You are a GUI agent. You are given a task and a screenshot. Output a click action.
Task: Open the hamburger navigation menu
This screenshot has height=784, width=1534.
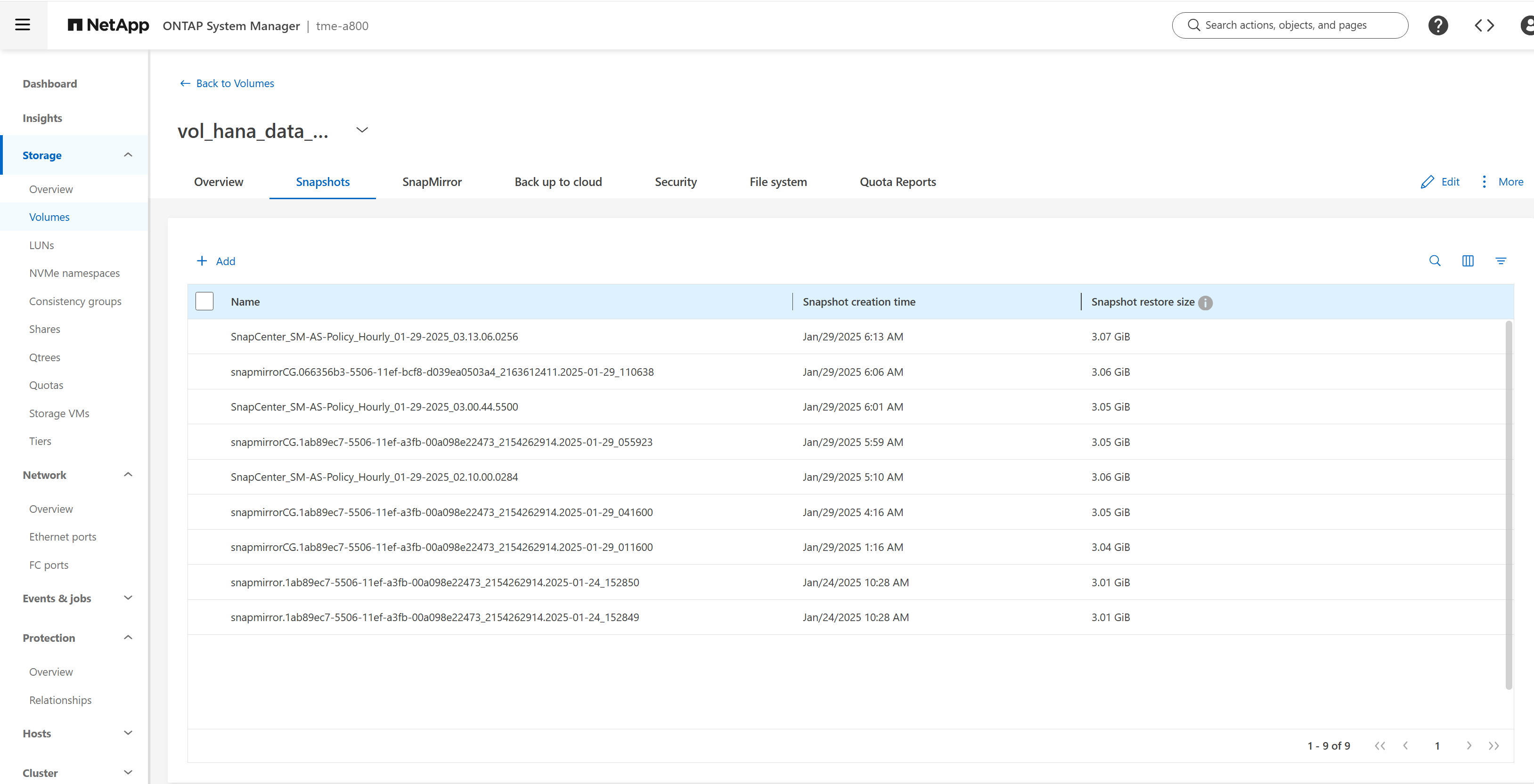[x=23, y=24]
